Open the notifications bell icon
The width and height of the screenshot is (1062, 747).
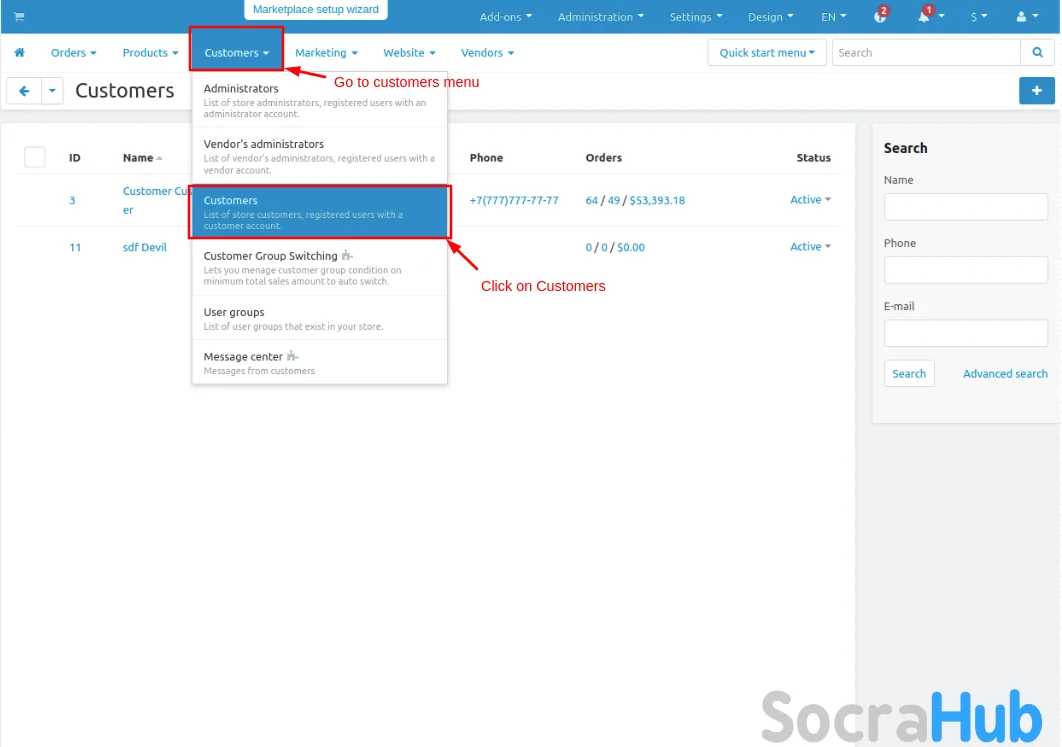click(925, 17)
